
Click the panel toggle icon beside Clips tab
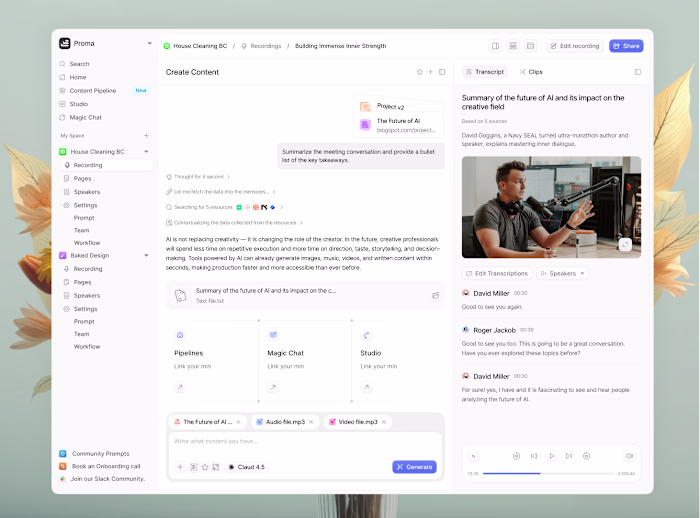coord(638,72)
